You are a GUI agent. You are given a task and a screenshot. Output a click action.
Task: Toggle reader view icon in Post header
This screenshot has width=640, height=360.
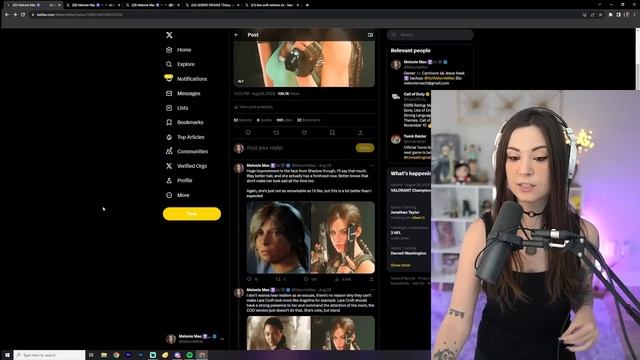point(370,35)
